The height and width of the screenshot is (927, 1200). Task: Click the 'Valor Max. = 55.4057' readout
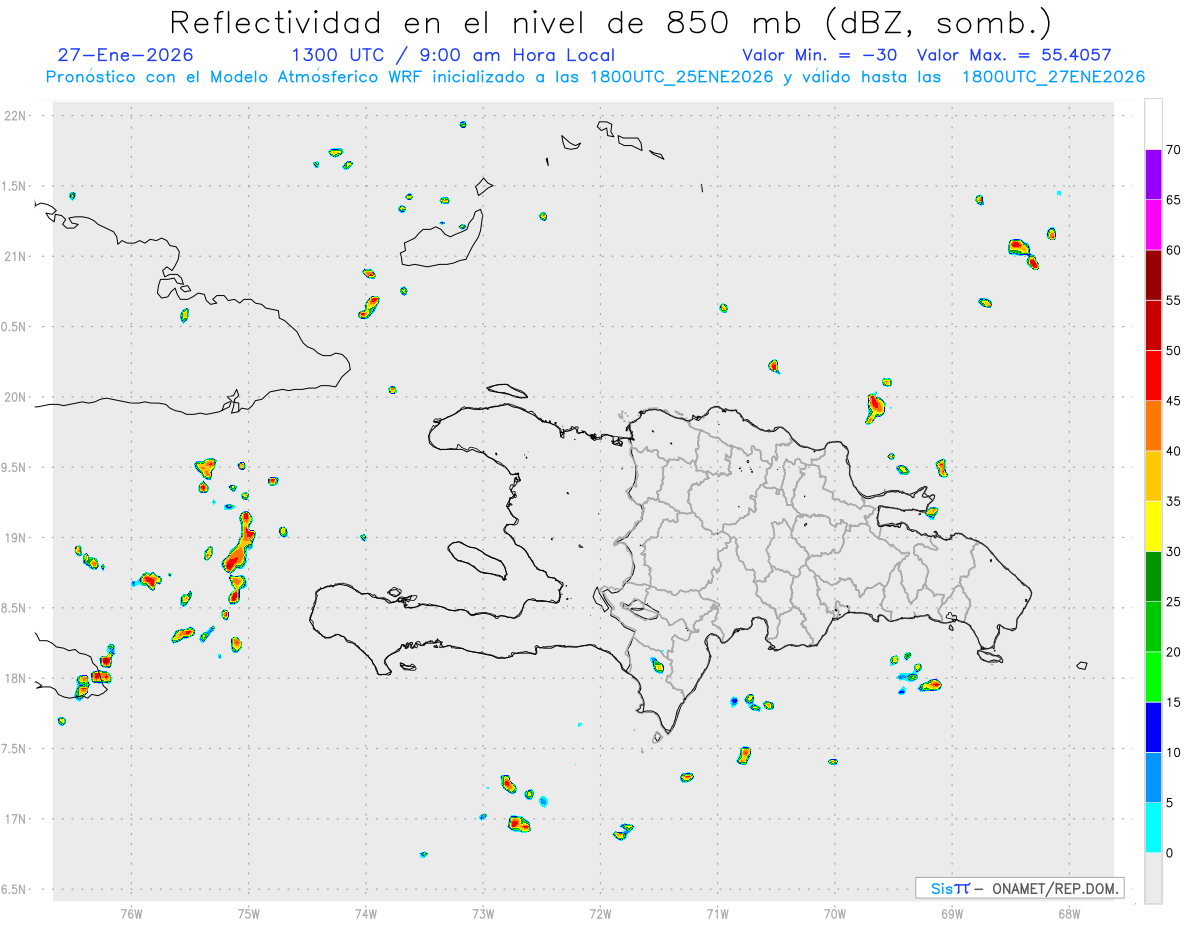pyautogui.click(x=1014, y=55)
